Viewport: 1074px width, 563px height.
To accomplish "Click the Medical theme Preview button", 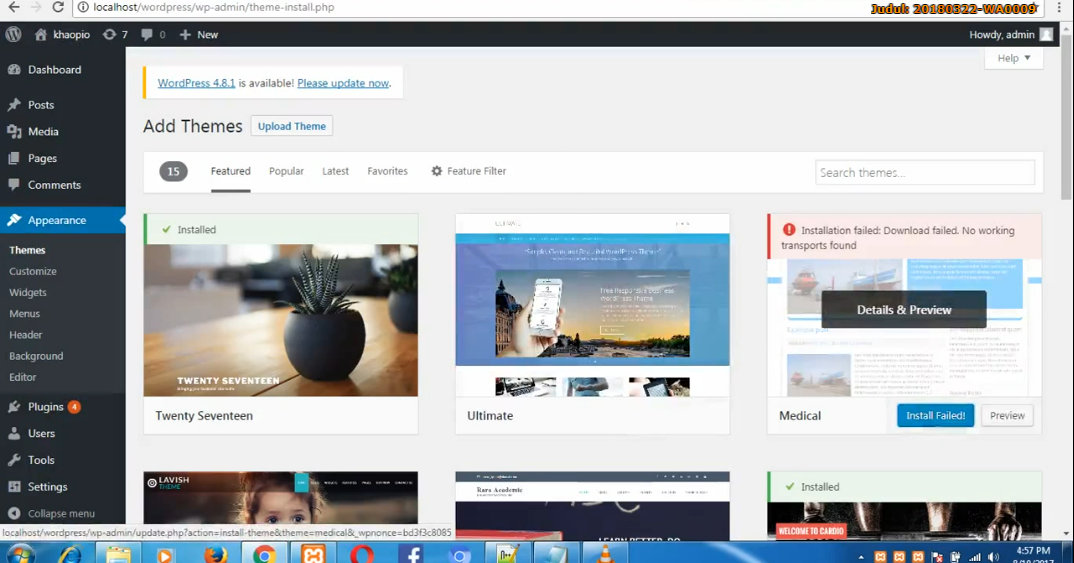I will [1007, 416].
